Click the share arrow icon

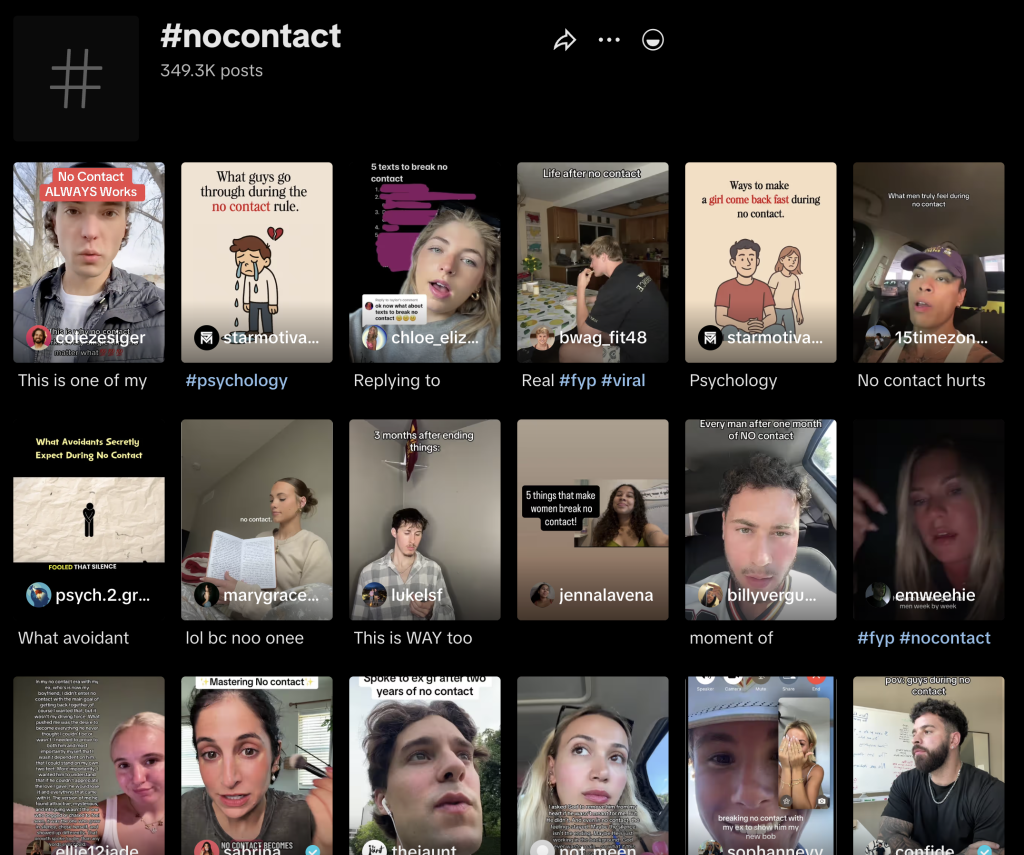(565, 40)
